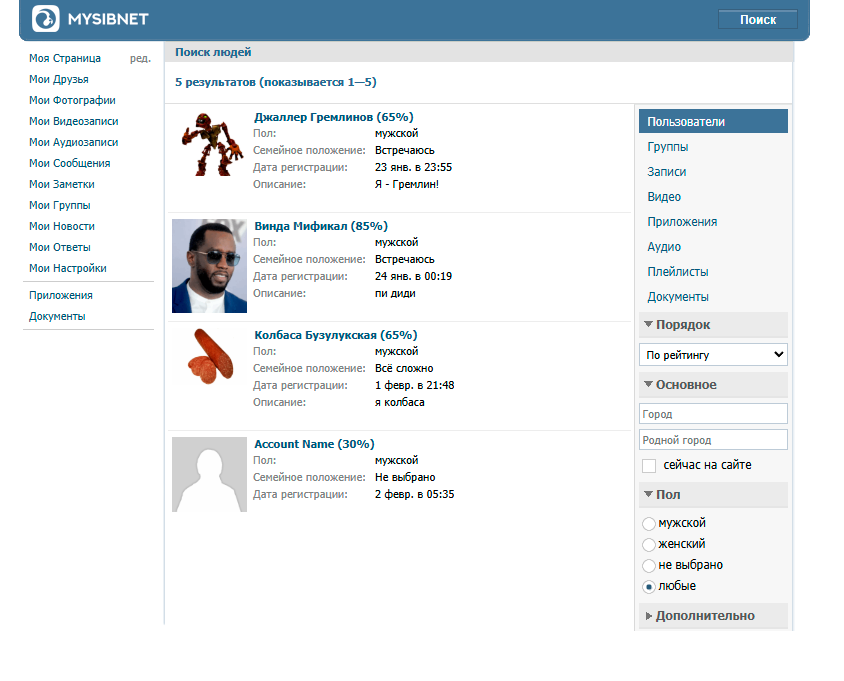Click the 'Город' input field
The width and height of the screenshot is (844, 681).
tap(713, 414)
